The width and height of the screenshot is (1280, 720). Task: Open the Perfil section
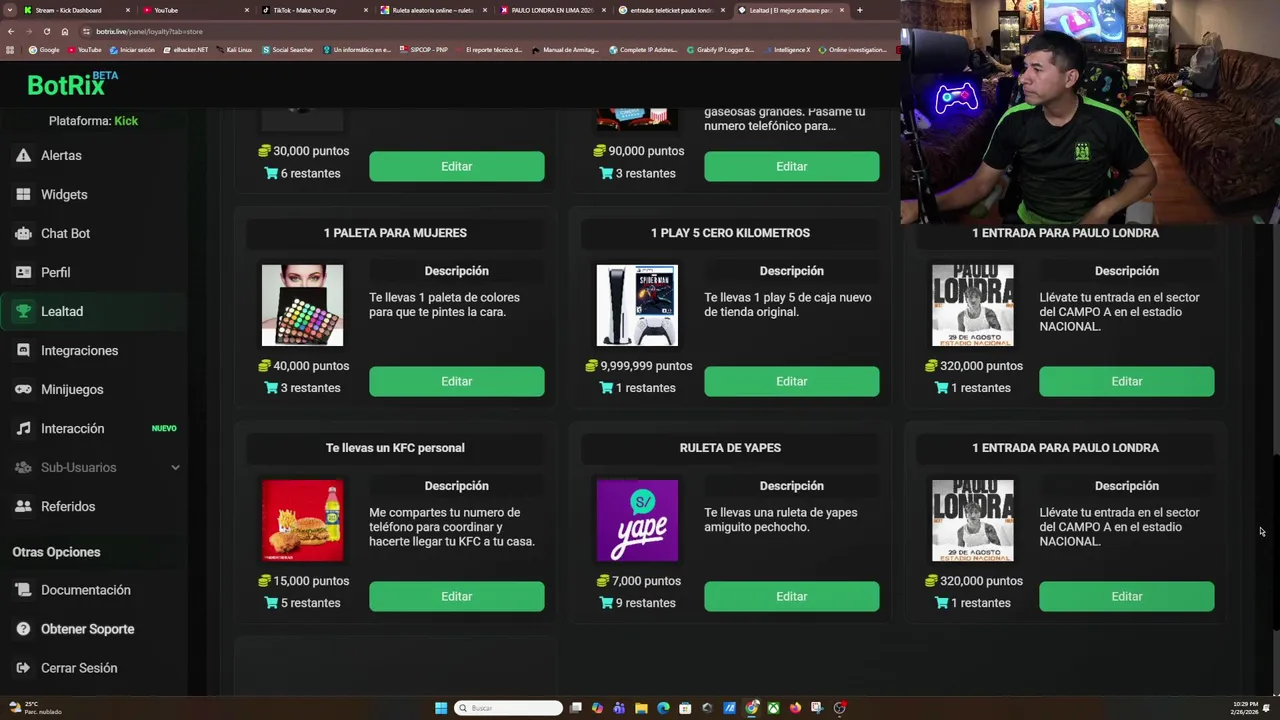(94, 272)
